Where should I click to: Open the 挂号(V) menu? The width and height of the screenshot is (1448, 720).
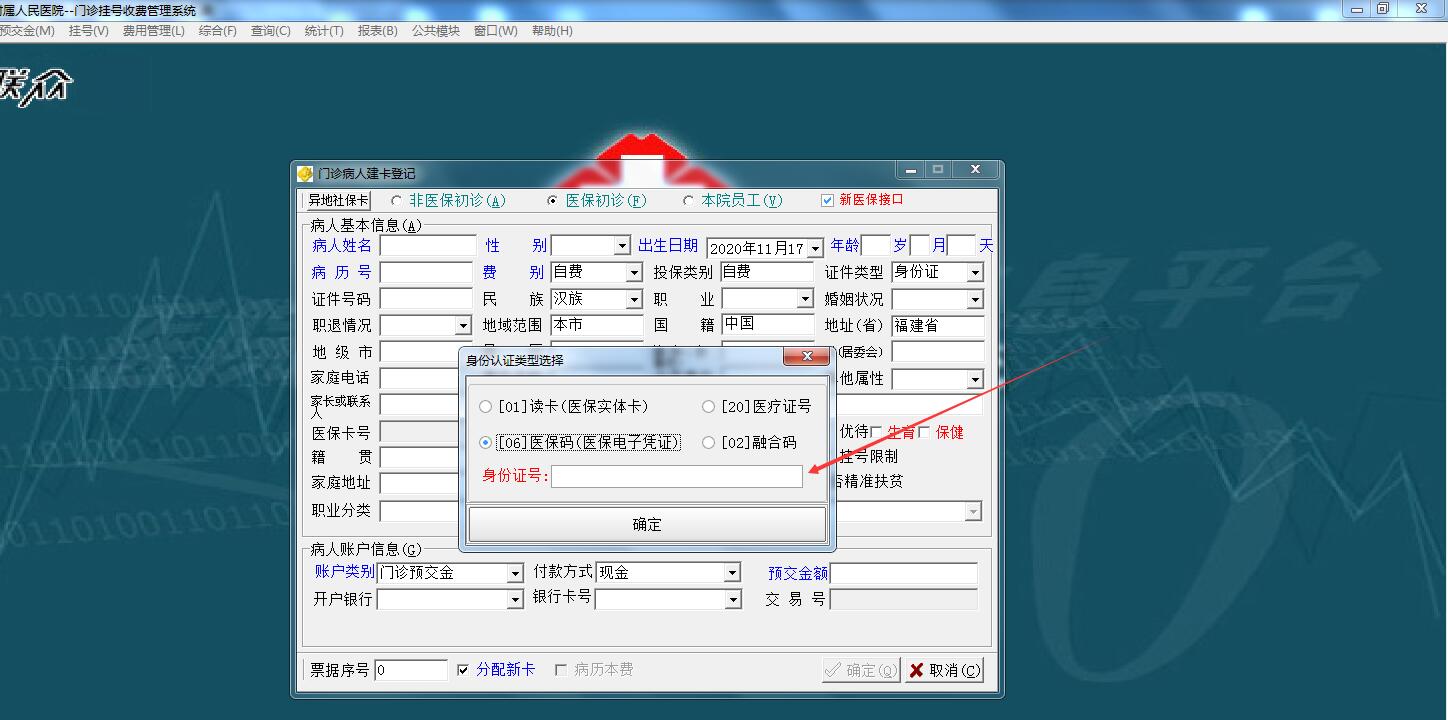click(x=88, y=31)
